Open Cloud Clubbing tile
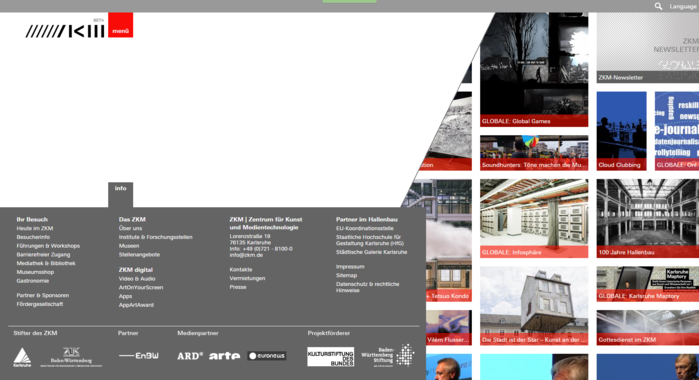Viewport: 699px width, 380px height. point(621,131)
